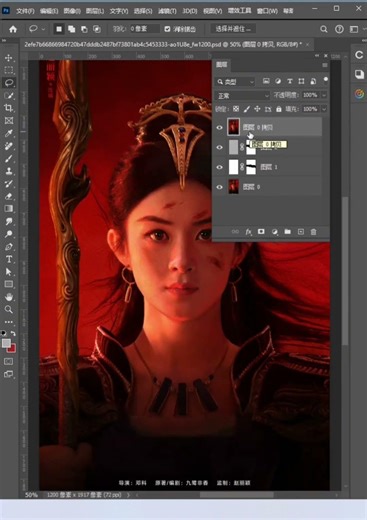Select the Horizontal Type tool
The height and width of the screenshot is (520, 367).
(x=9, y=259)
